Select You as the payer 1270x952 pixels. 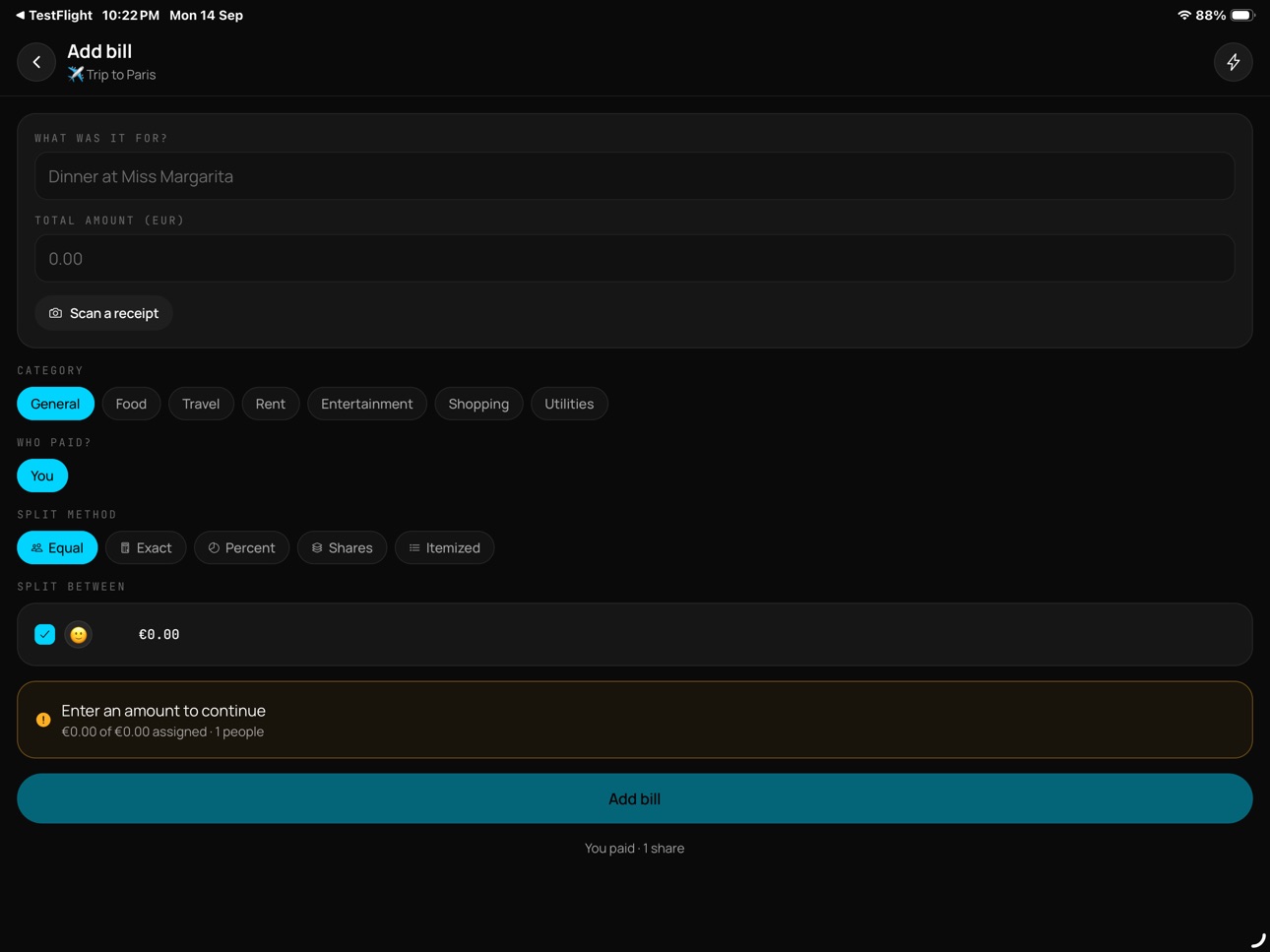coord(42,476)
